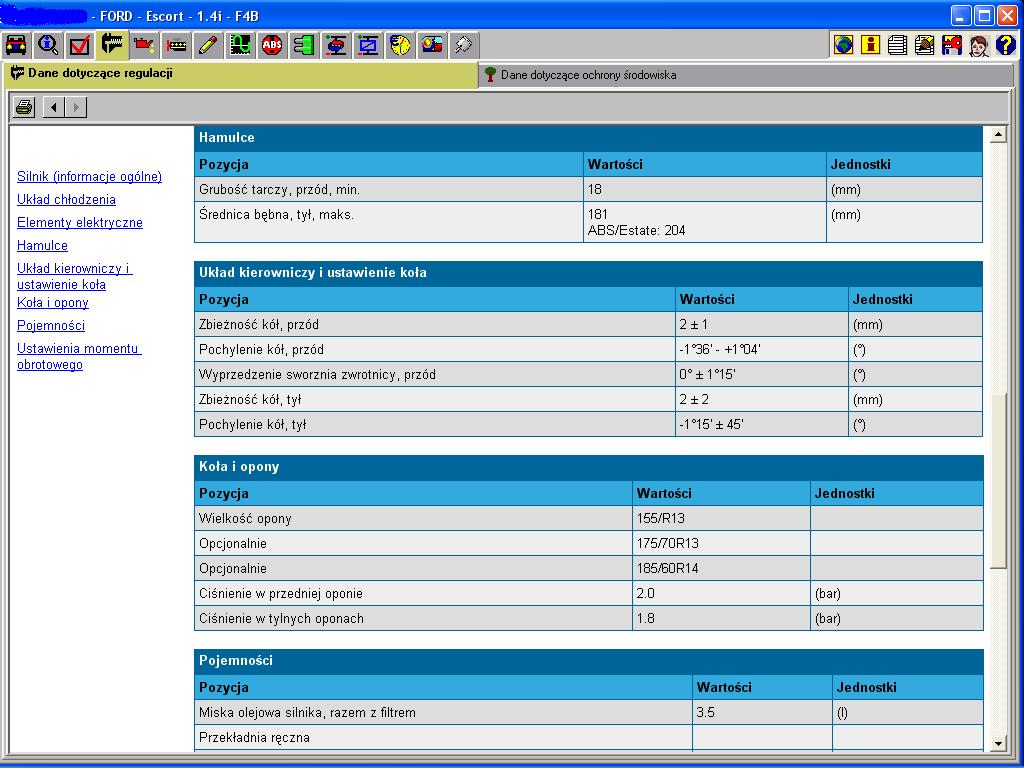
Task: Click the yellow information 'i' icon
Action: point(871,45)
